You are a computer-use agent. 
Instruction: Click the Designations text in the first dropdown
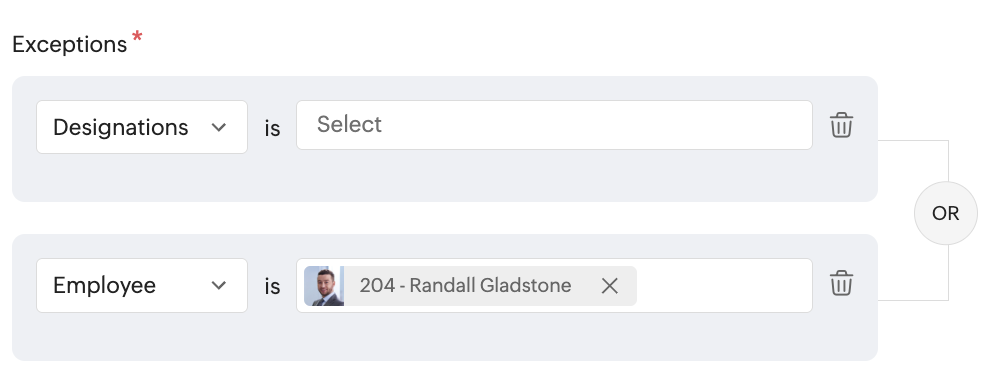(x=120, y=127)
